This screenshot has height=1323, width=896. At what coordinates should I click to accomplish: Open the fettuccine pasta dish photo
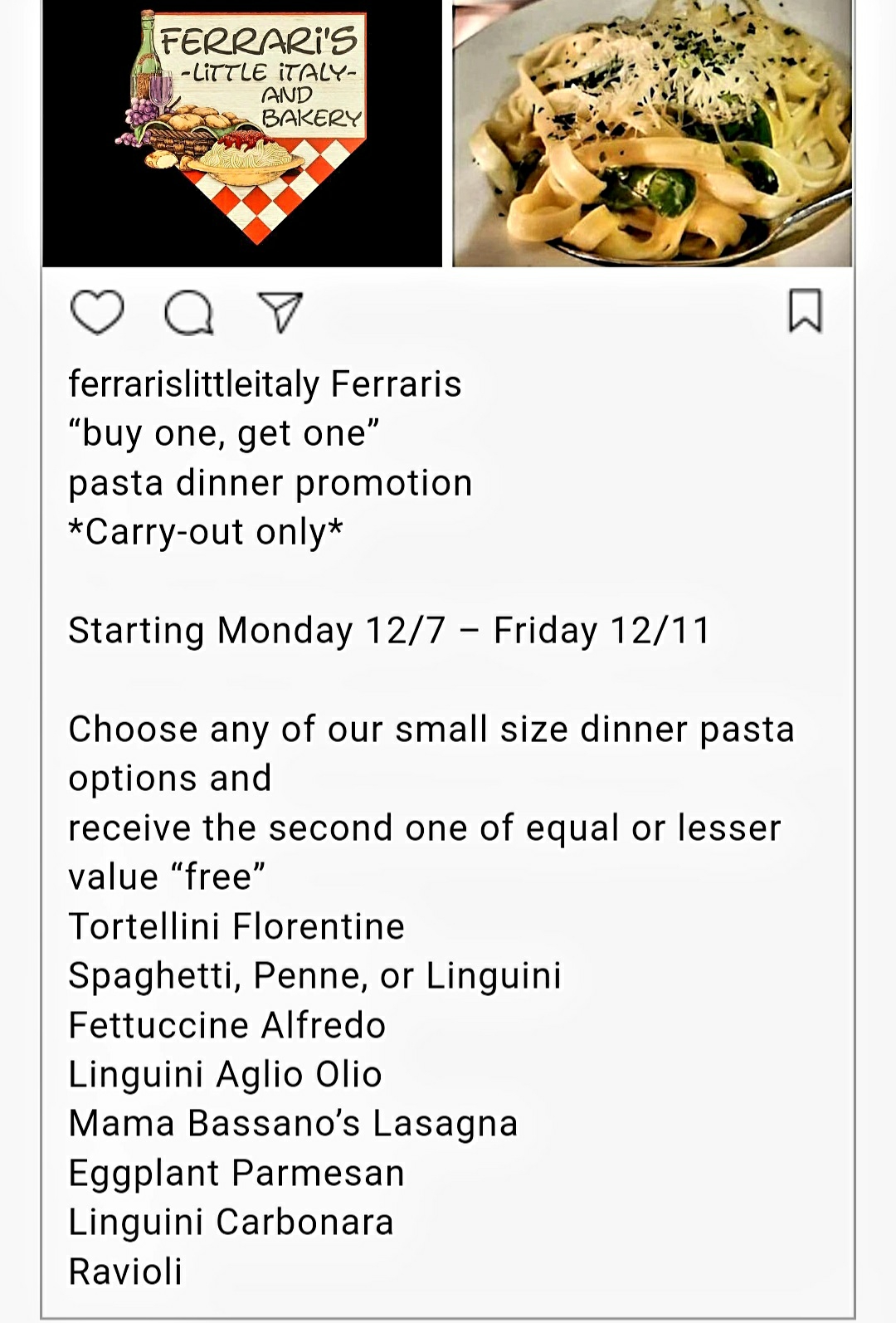point(652,133)
